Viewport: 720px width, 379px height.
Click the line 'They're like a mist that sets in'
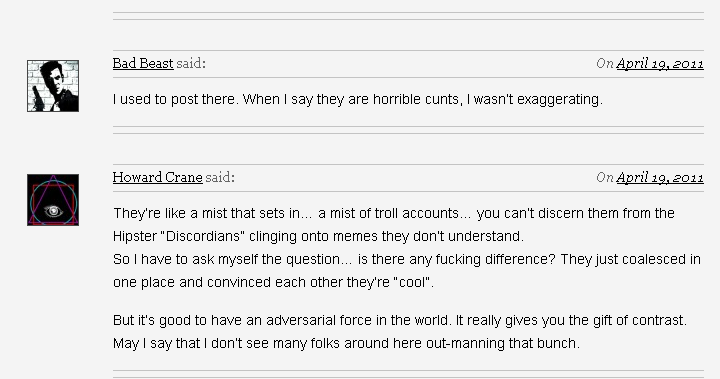tap(394, 213)
